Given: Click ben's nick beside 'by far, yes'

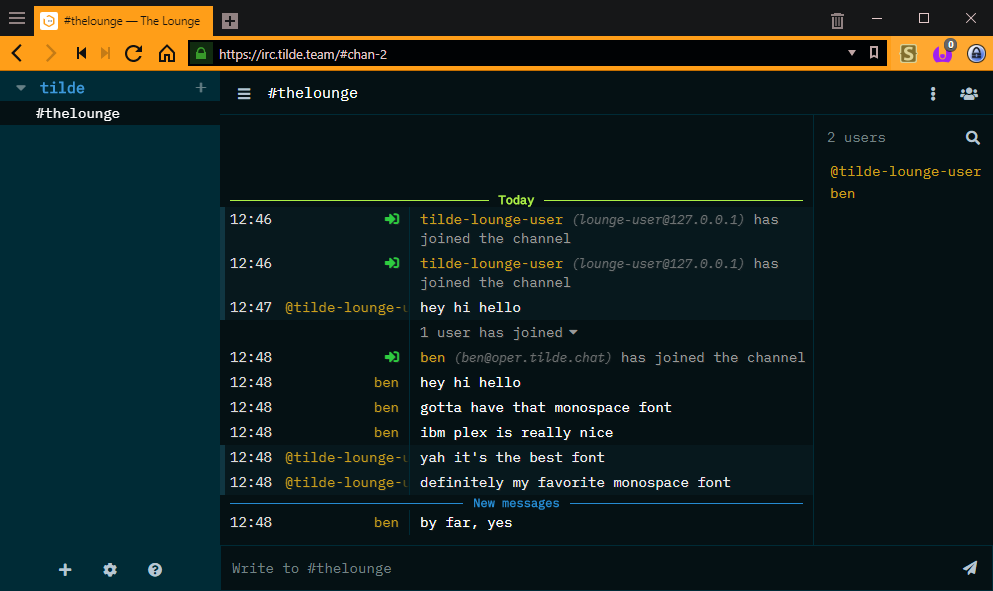Looking at the screenshot, I should (x=386, y=523).
